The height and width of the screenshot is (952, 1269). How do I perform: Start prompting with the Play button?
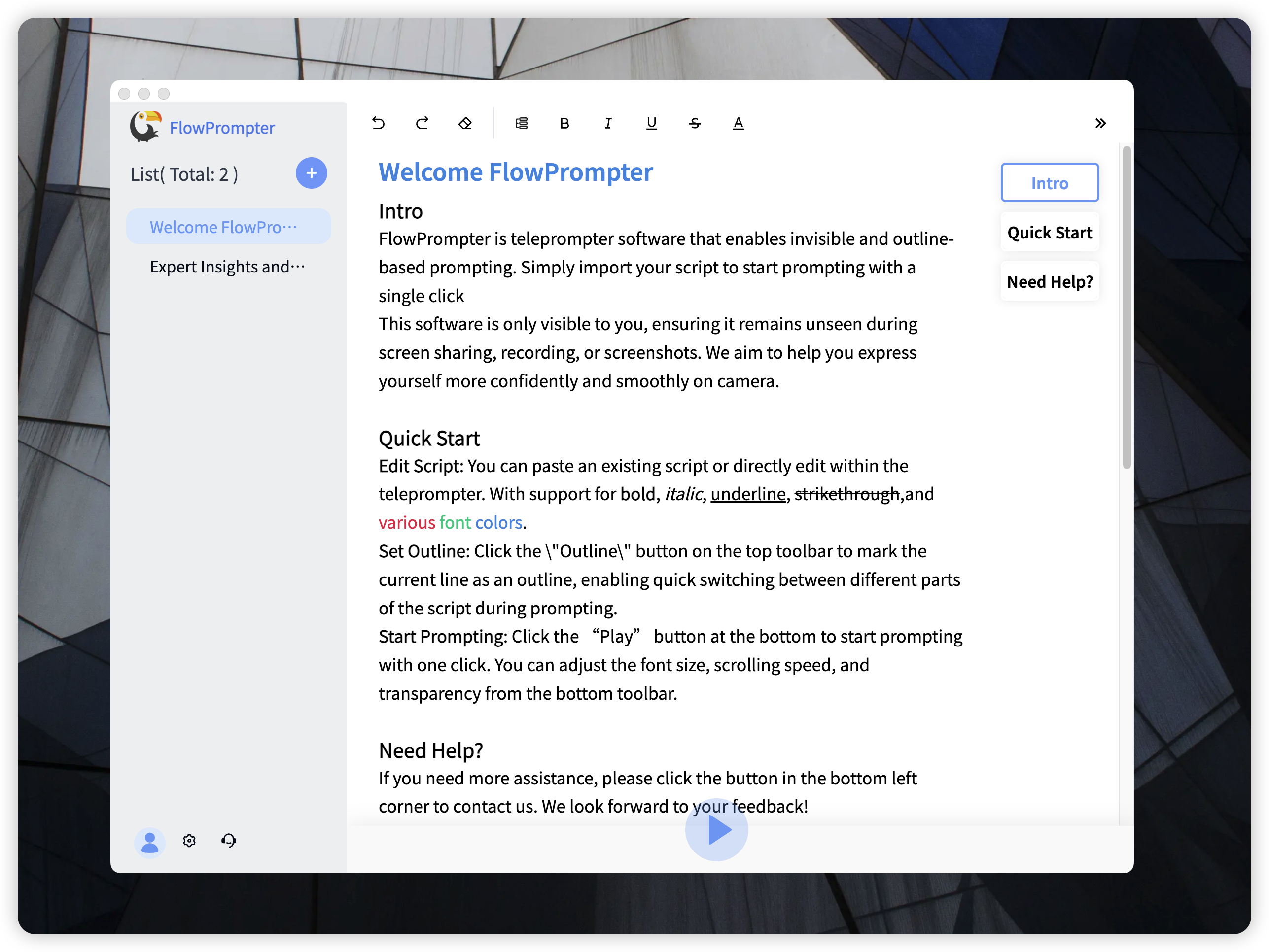point(716,830)
